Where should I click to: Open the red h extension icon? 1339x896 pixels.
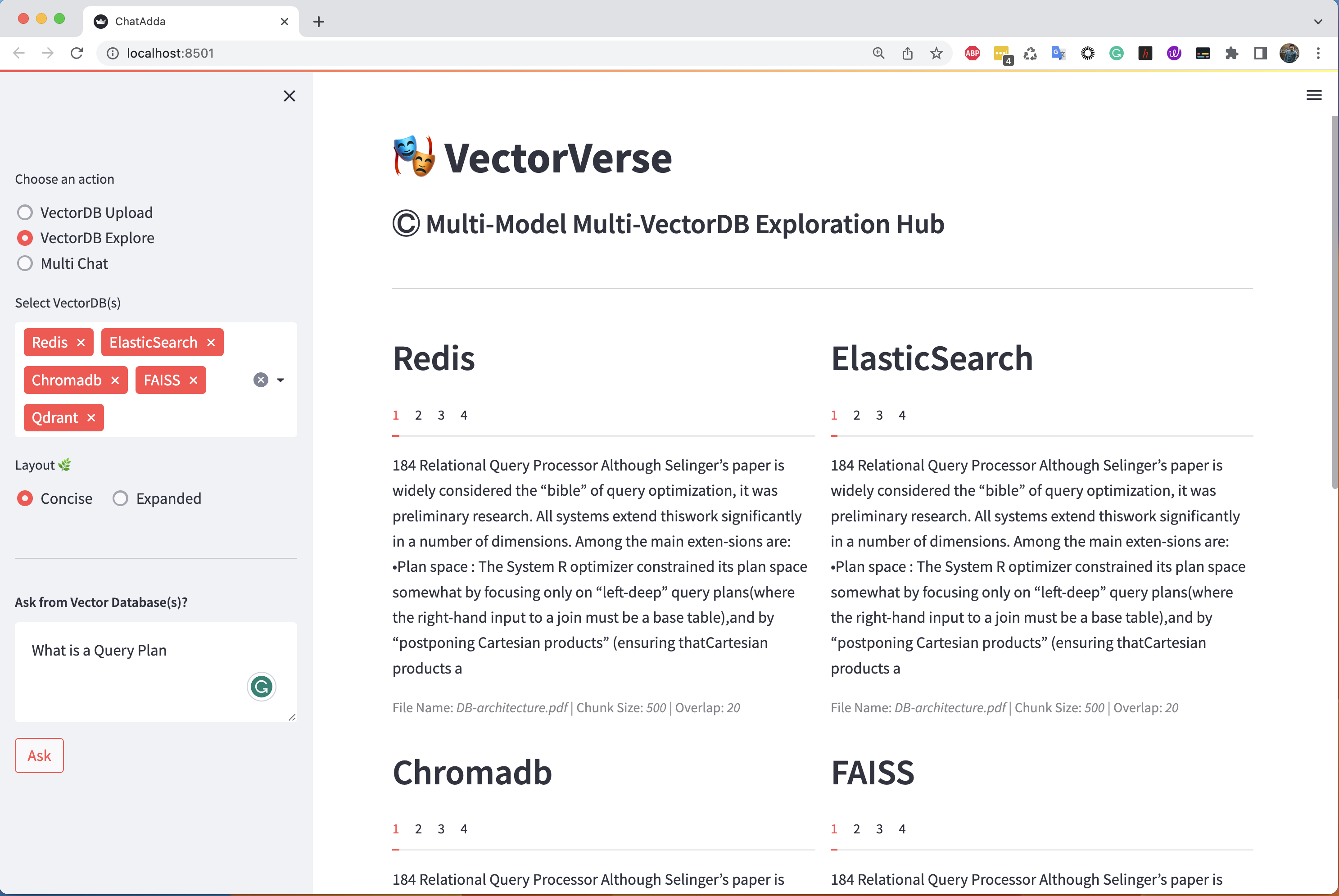1145,53
